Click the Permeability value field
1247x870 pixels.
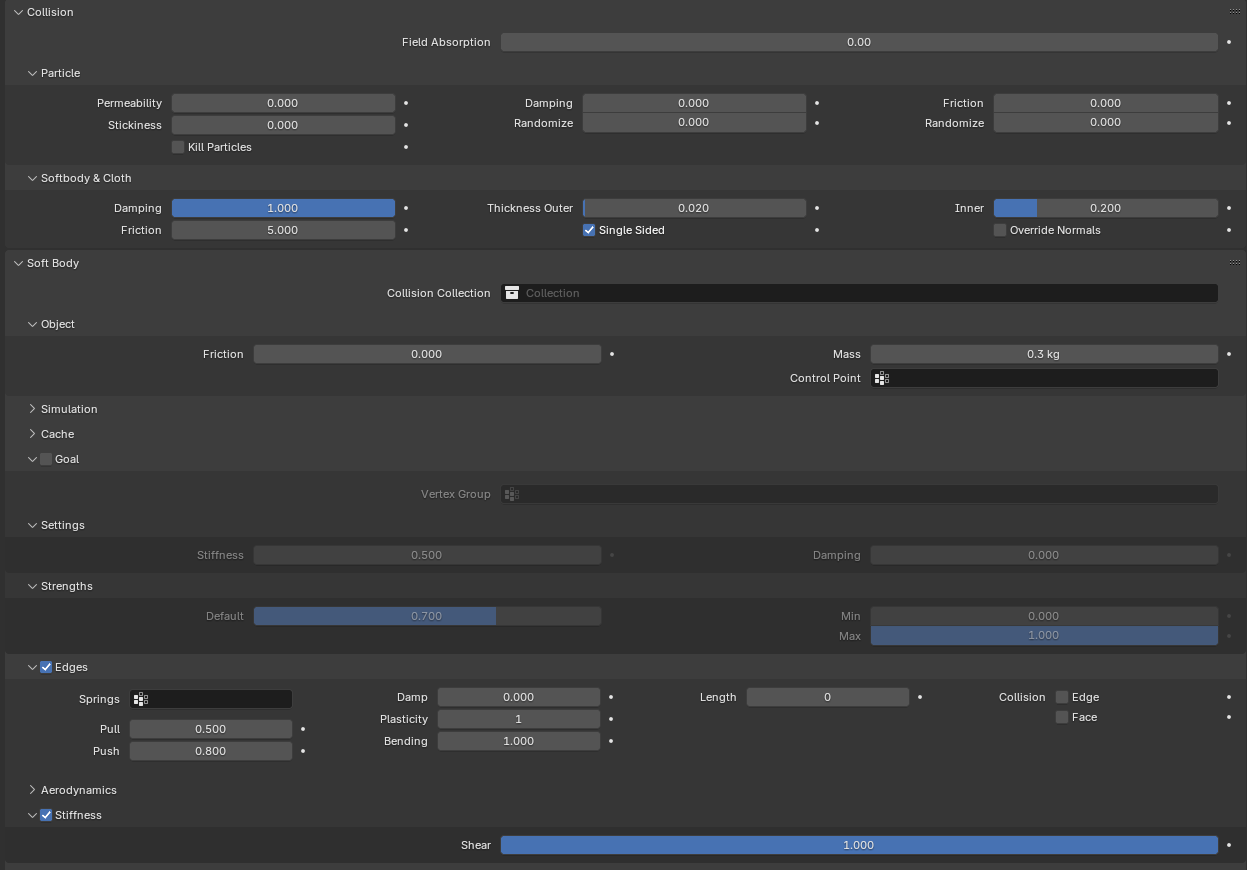pos(283,103)
